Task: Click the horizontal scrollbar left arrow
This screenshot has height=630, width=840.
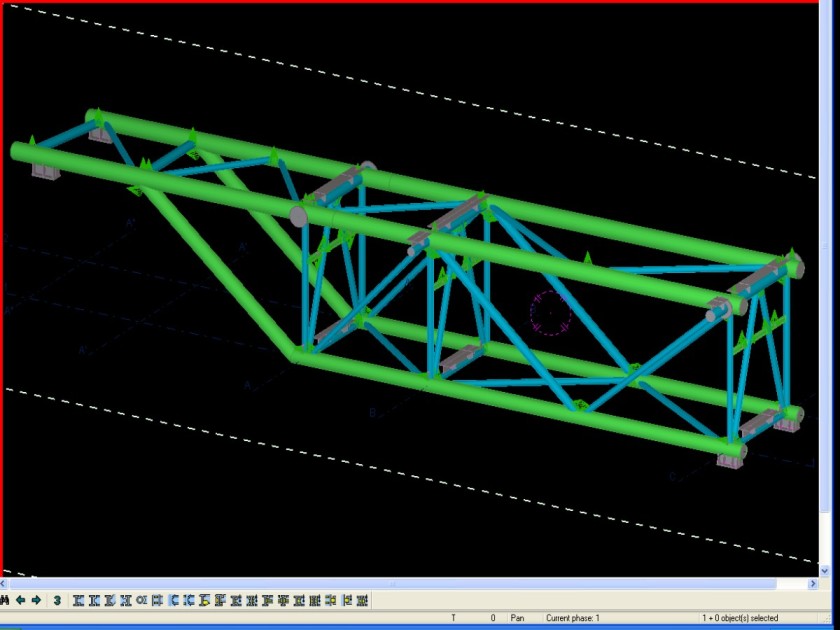Action: point(5,584)
